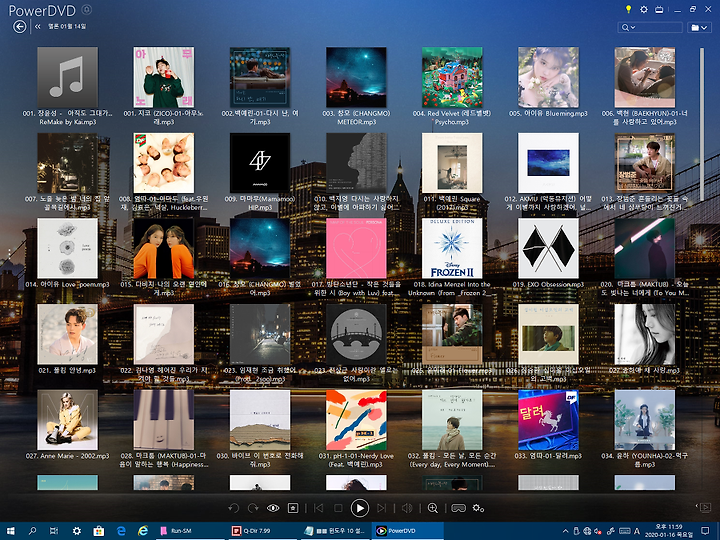This screenshot has width=720, height=540.
Task: Switch to the 윈도우 10 Notepad taskbar window
Action: [334, 531]
